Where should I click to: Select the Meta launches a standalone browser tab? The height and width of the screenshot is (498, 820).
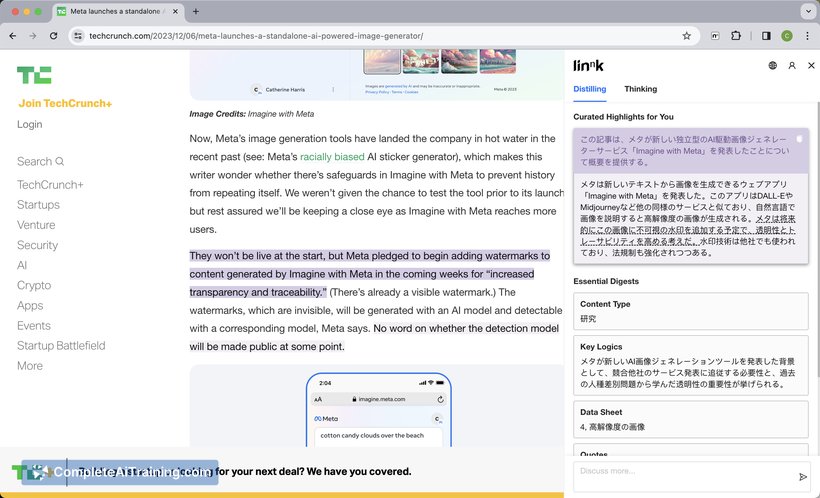[118, 11]
